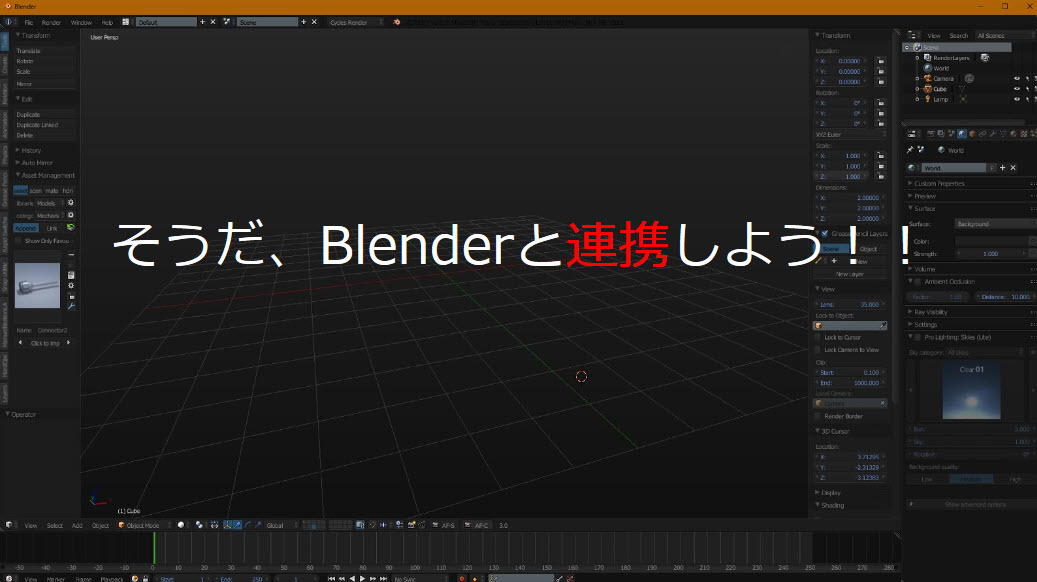Click the timeline record button icon
This screenshot has width=1037, height=582.
(x=462, y=579)
